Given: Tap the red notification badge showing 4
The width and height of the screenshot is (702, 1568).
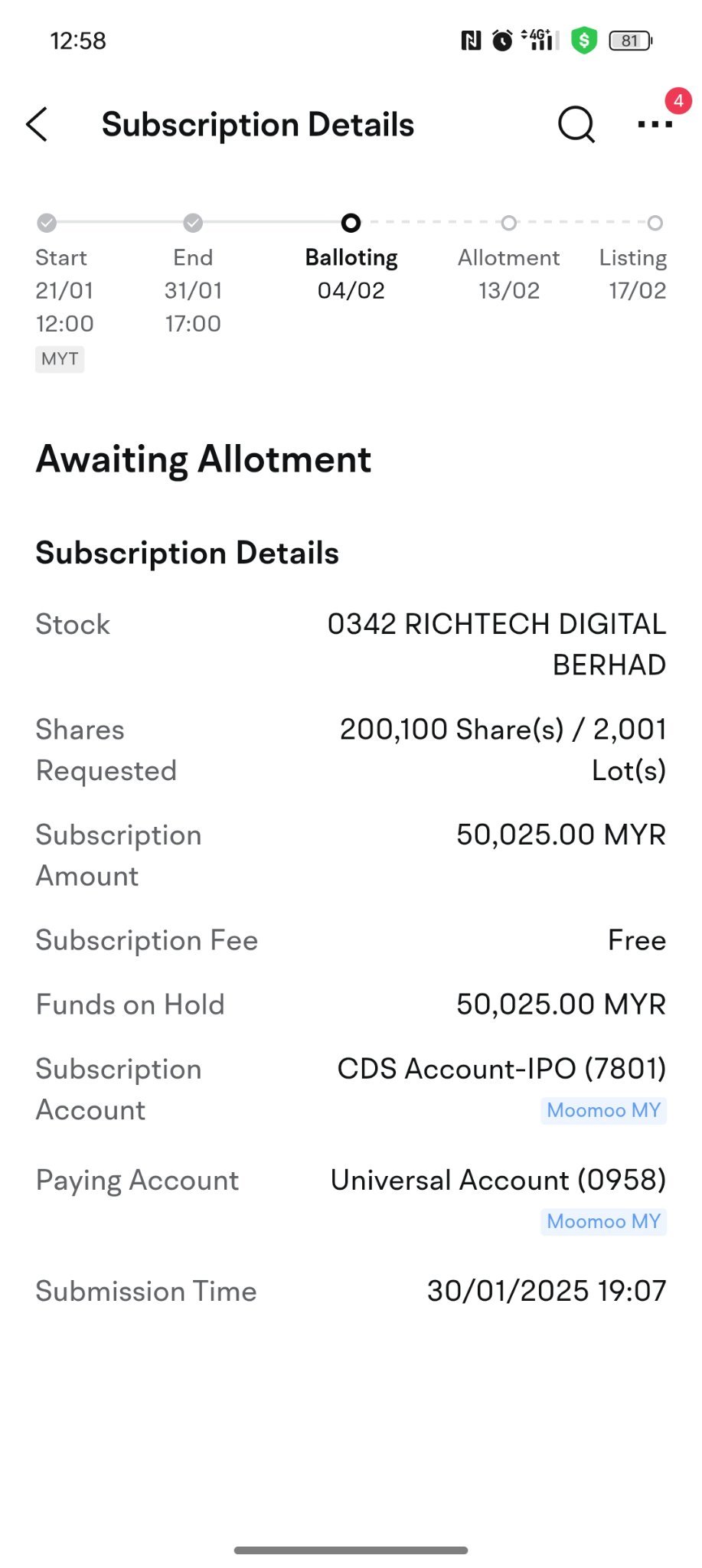Looking at the screenshot, I should coord(678,101).
